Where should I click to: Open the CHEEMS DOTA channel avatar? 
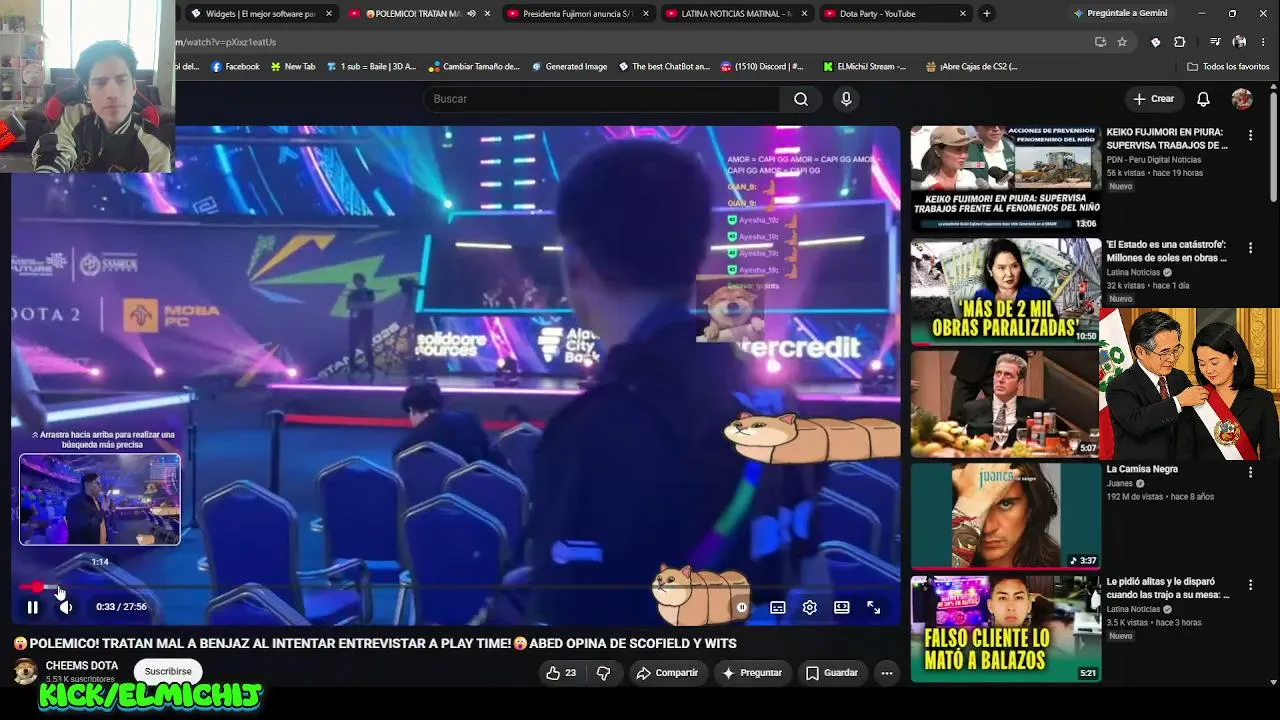(26, 671)
